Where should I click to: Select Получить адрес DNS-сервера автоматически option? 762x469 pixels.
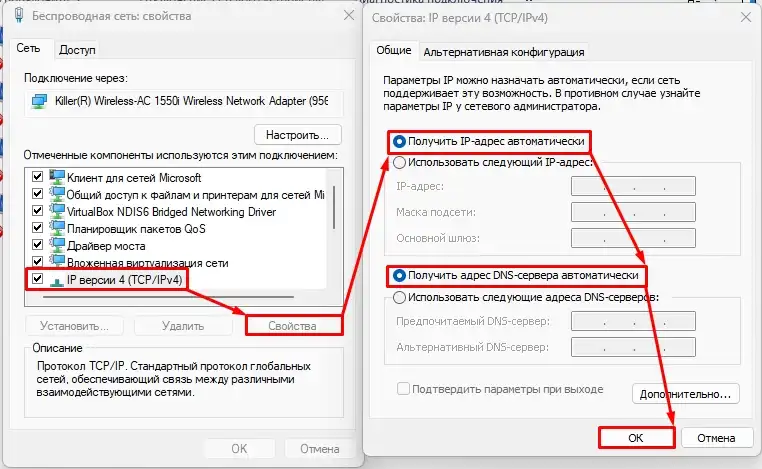coord(399,276)
